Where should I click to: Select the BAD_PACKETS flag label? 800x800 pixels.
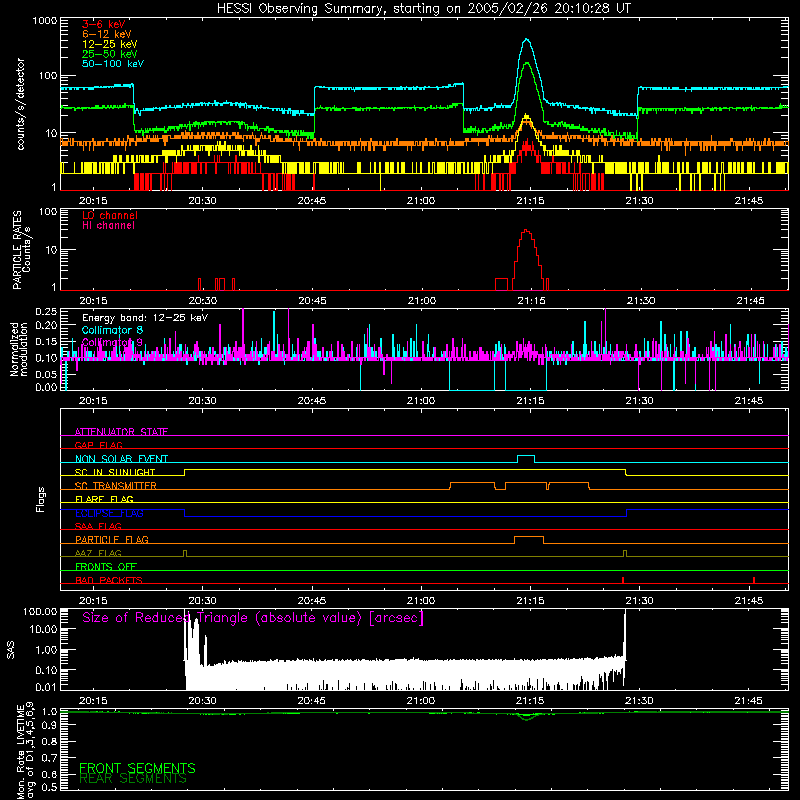point(109,580)
